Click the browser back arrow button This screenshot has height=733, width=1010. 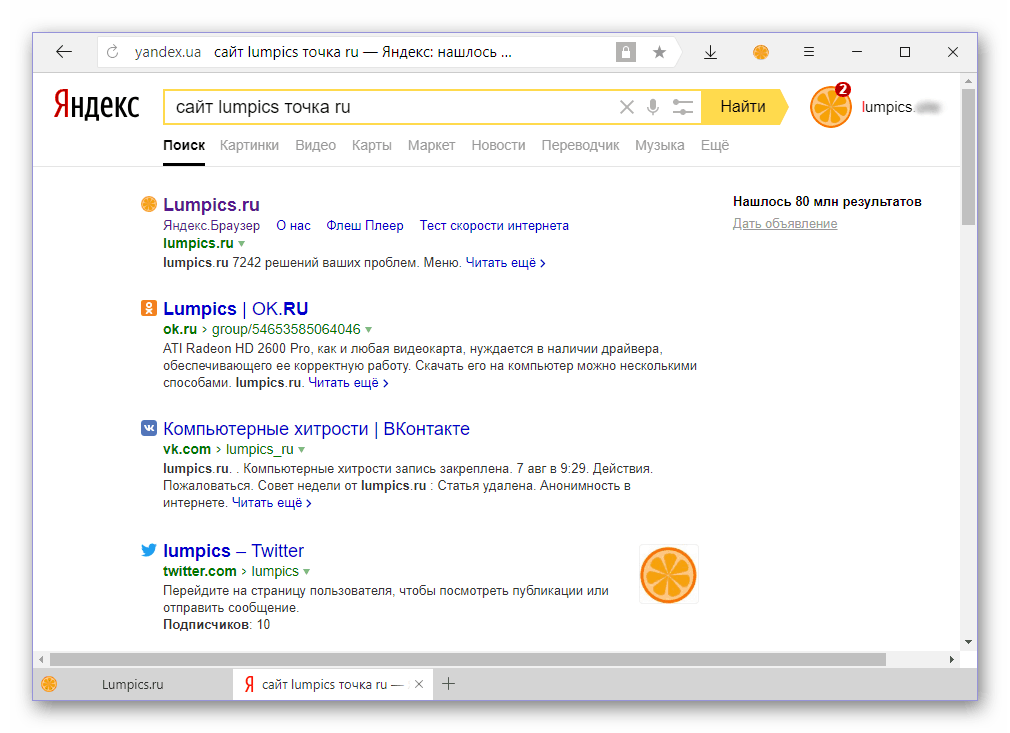pos(64,52)
